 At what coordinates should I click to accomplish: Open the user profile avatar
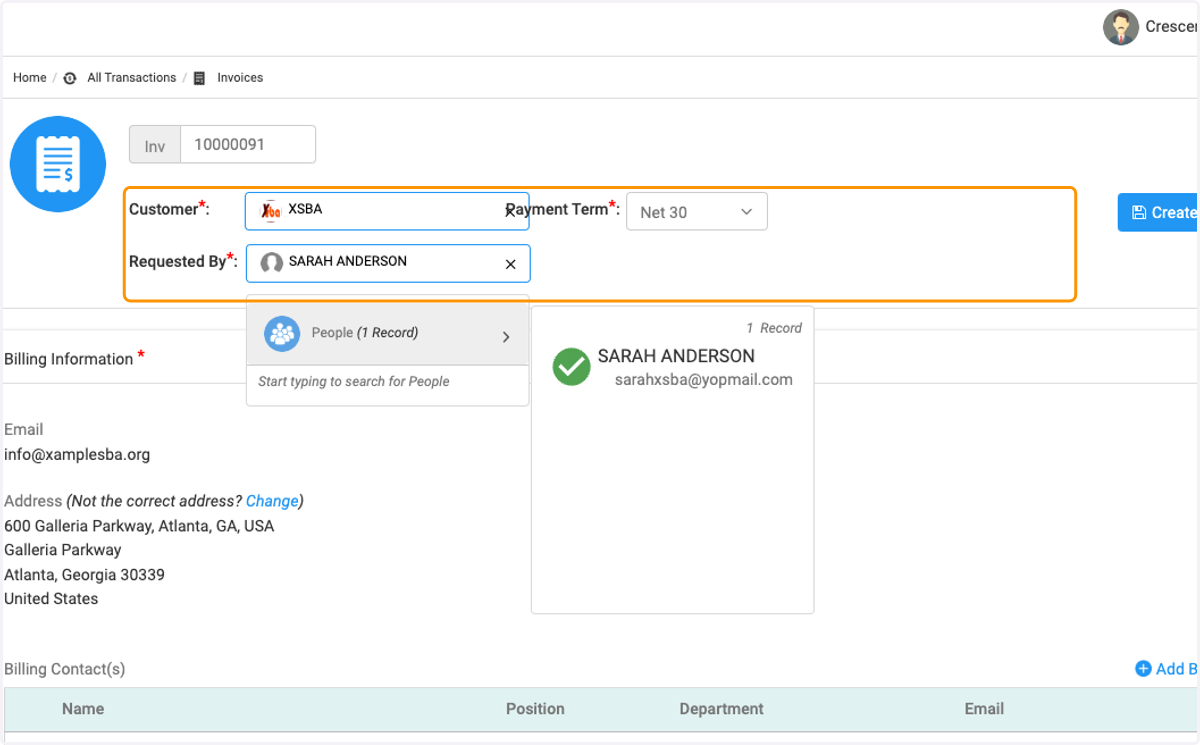[x=1121, y=28]
